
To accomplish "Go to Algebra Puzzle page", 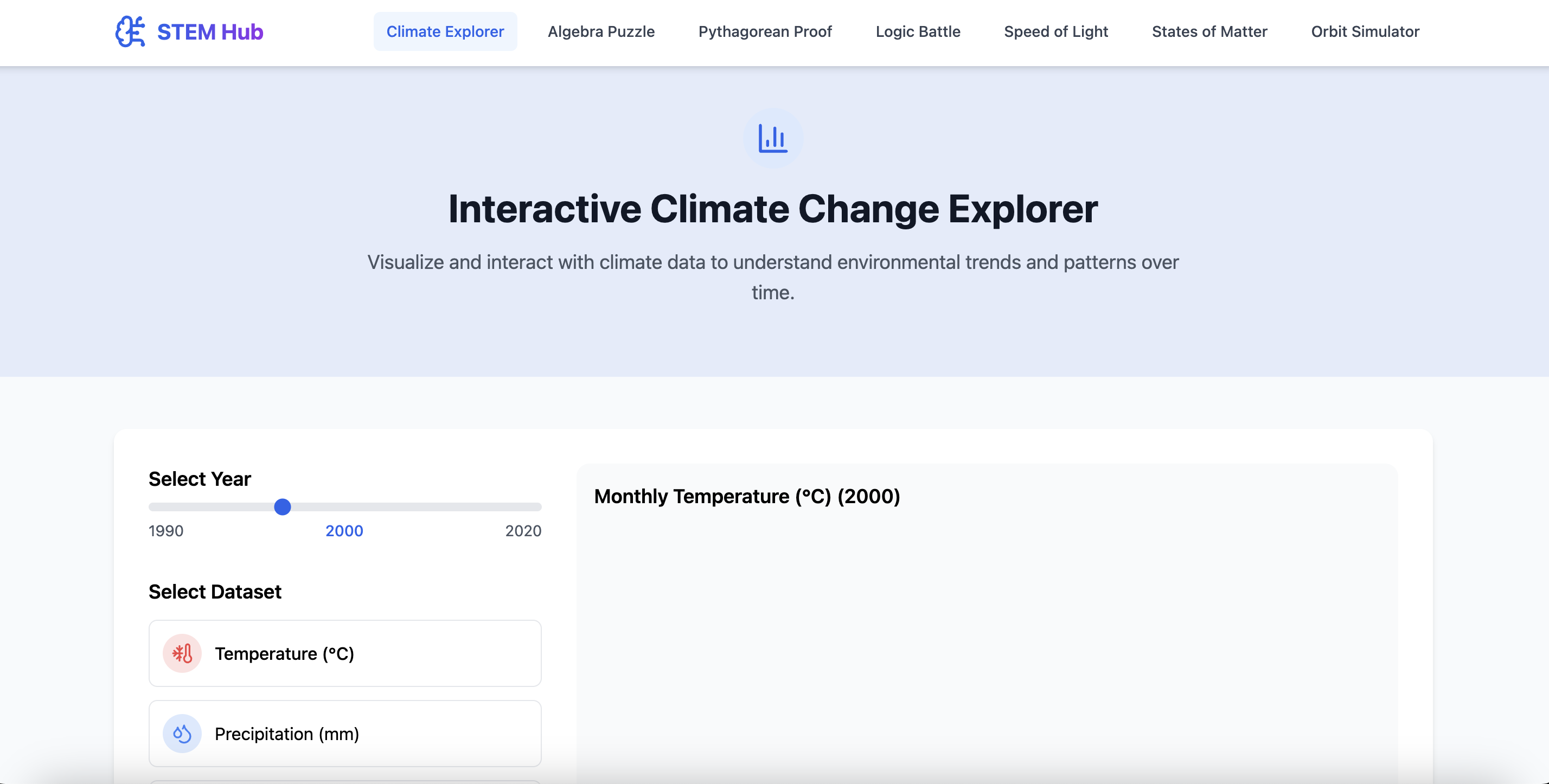I will (601, 31).
